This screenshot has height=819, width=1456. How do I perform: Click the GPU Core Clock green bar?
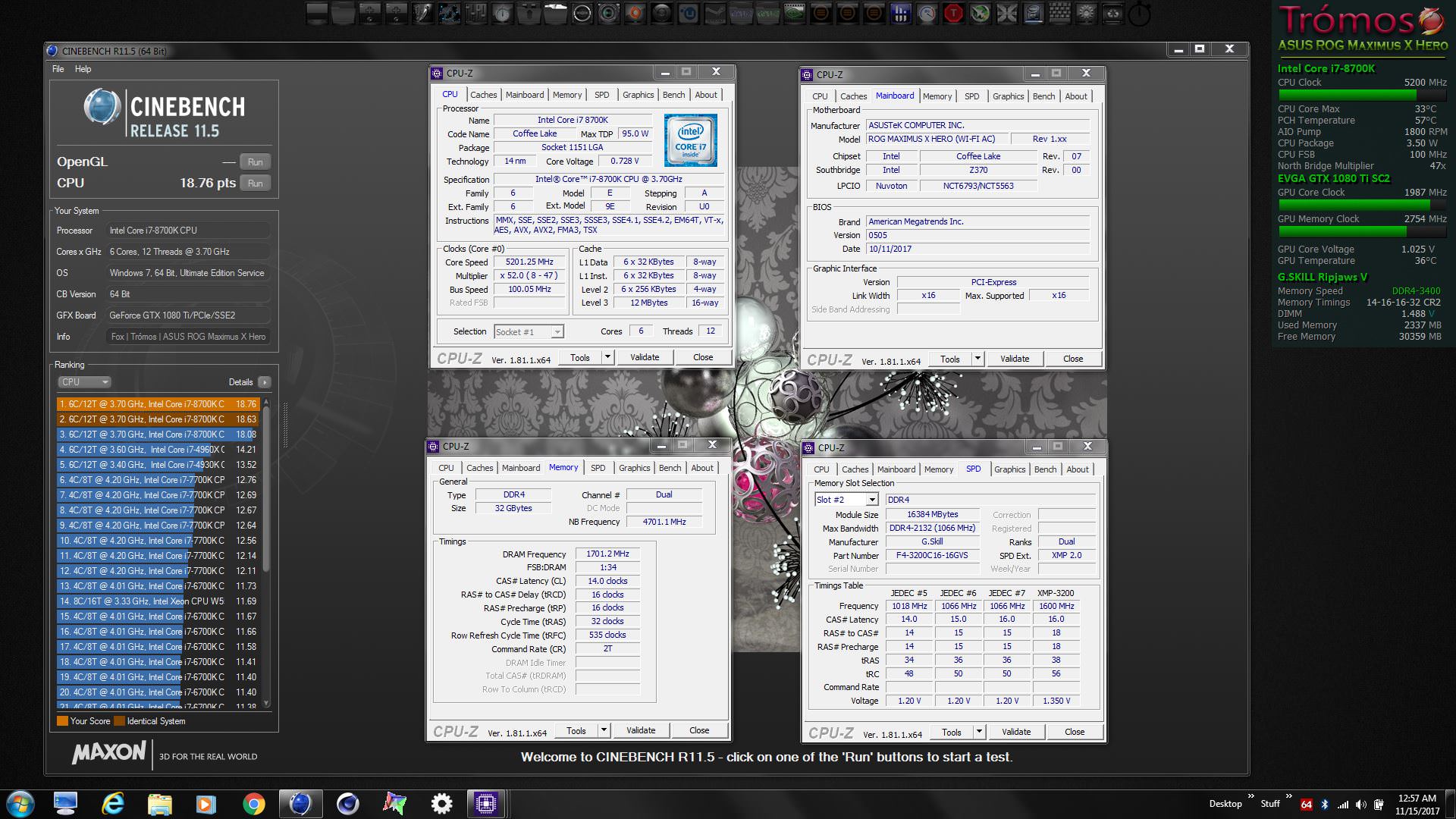point(1361,205)
